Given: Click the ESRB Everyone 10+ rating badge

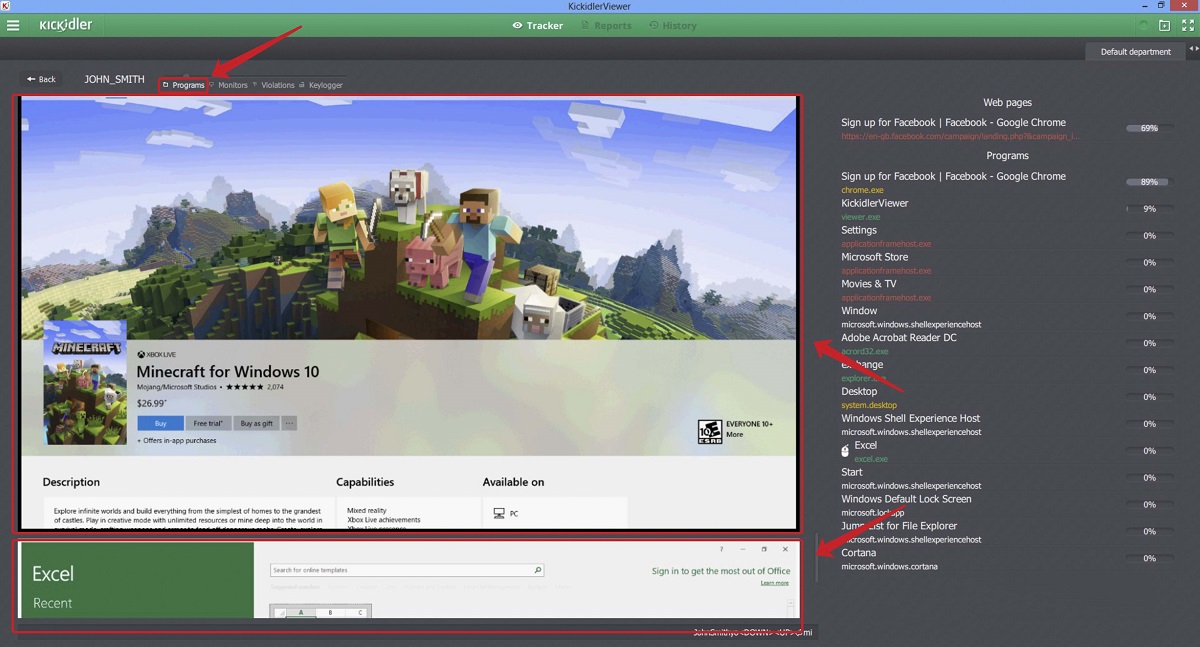Looking at the screenshot, I should (x=710, y=431).
